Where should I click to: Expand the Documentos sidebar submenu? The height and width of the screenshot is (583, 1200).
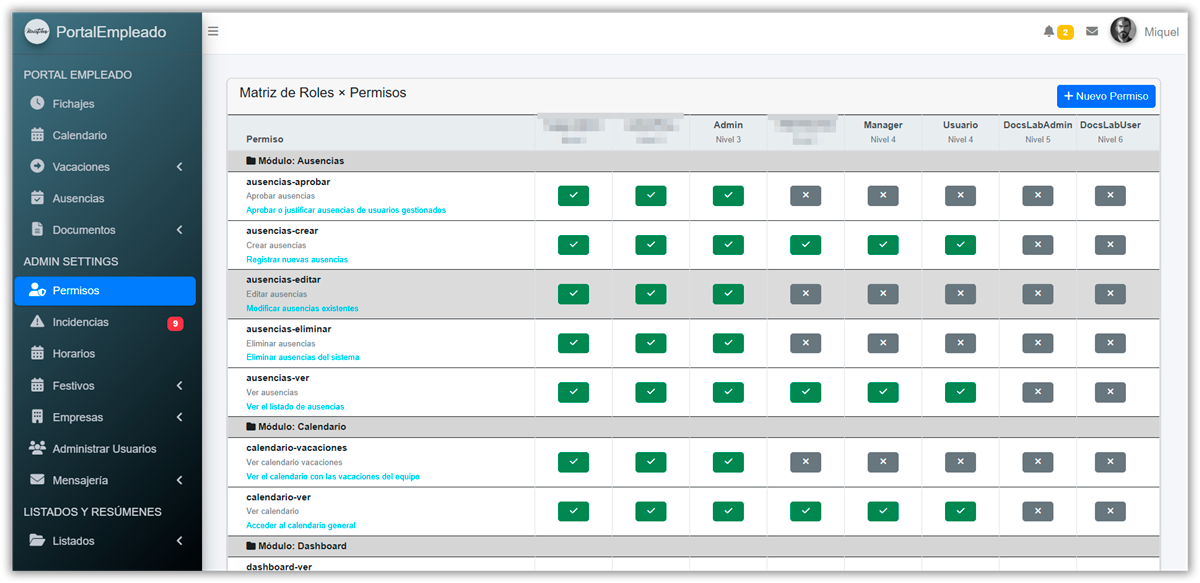180,230
